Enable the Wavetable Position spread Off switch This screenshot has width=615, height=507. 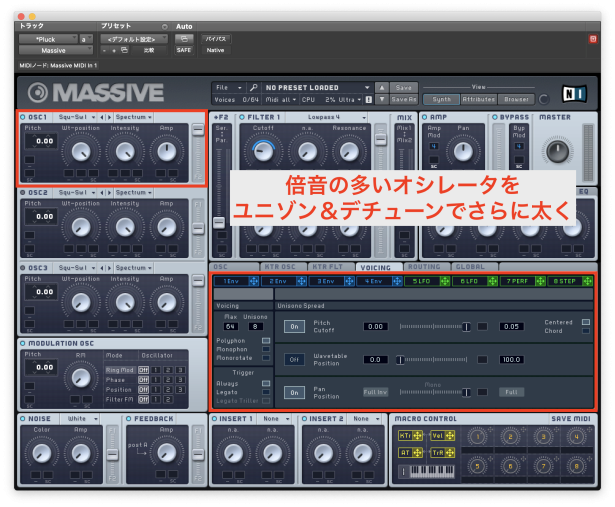point(294,359)
